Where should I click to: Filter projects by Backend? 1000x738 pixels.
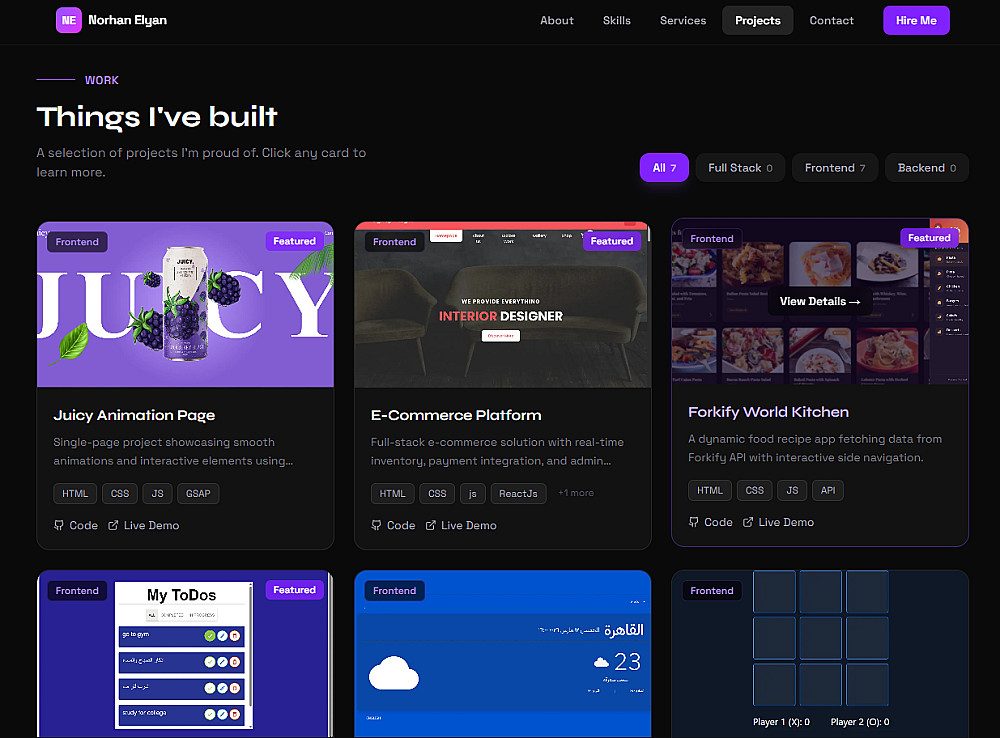coord(927,168)
